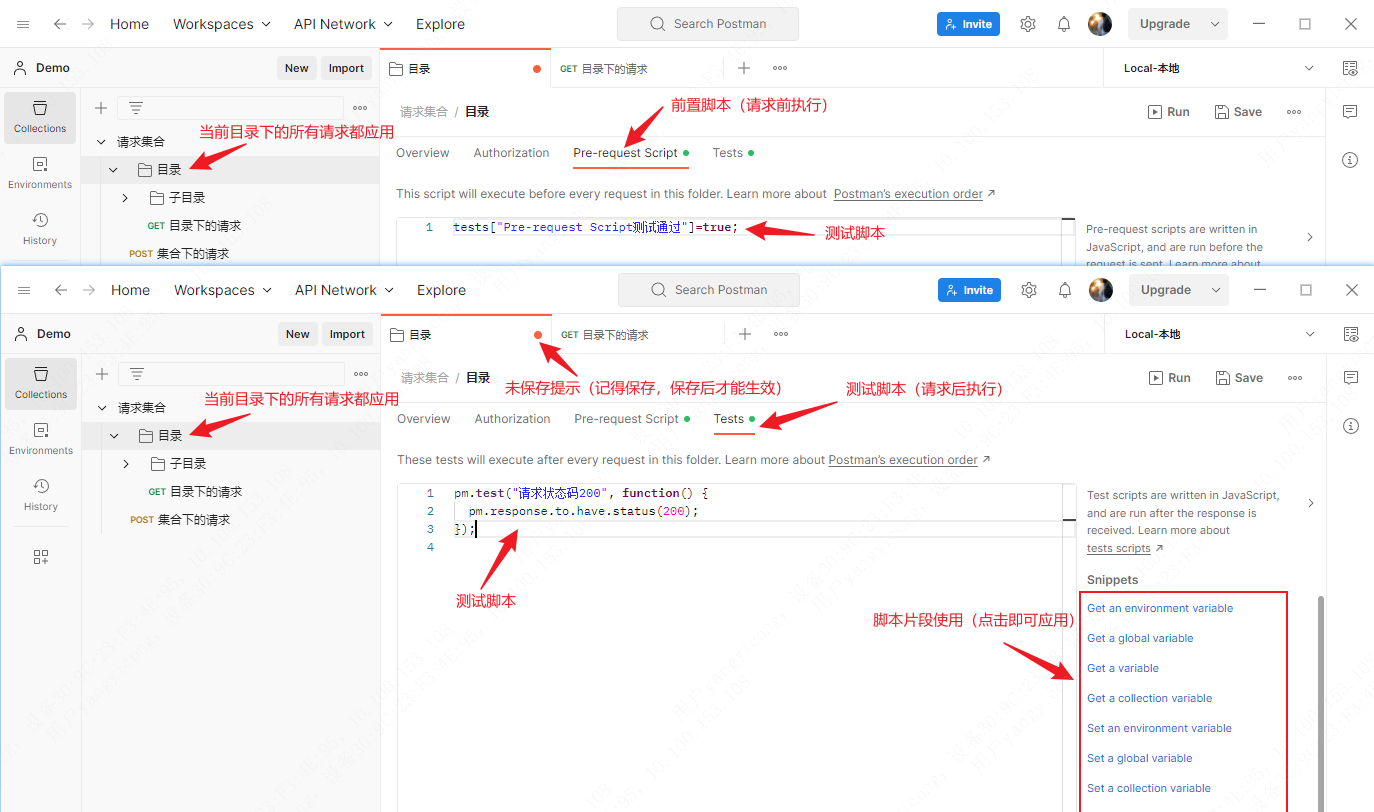
Task: Insert the Set a global variable snippet
Action: (x=1139, y=758)
